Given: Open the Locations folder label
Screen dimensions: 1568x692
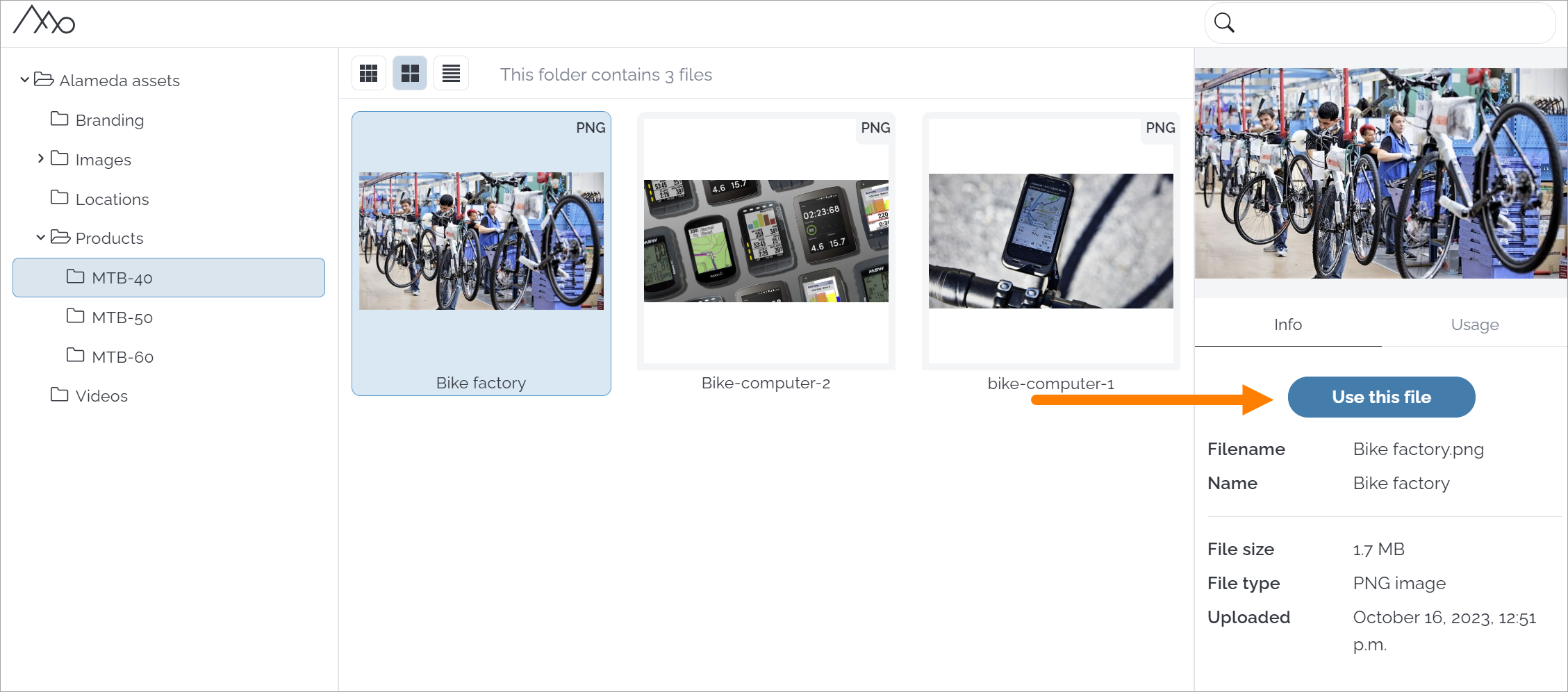Looking at the screenshot, I should (113, 199).
